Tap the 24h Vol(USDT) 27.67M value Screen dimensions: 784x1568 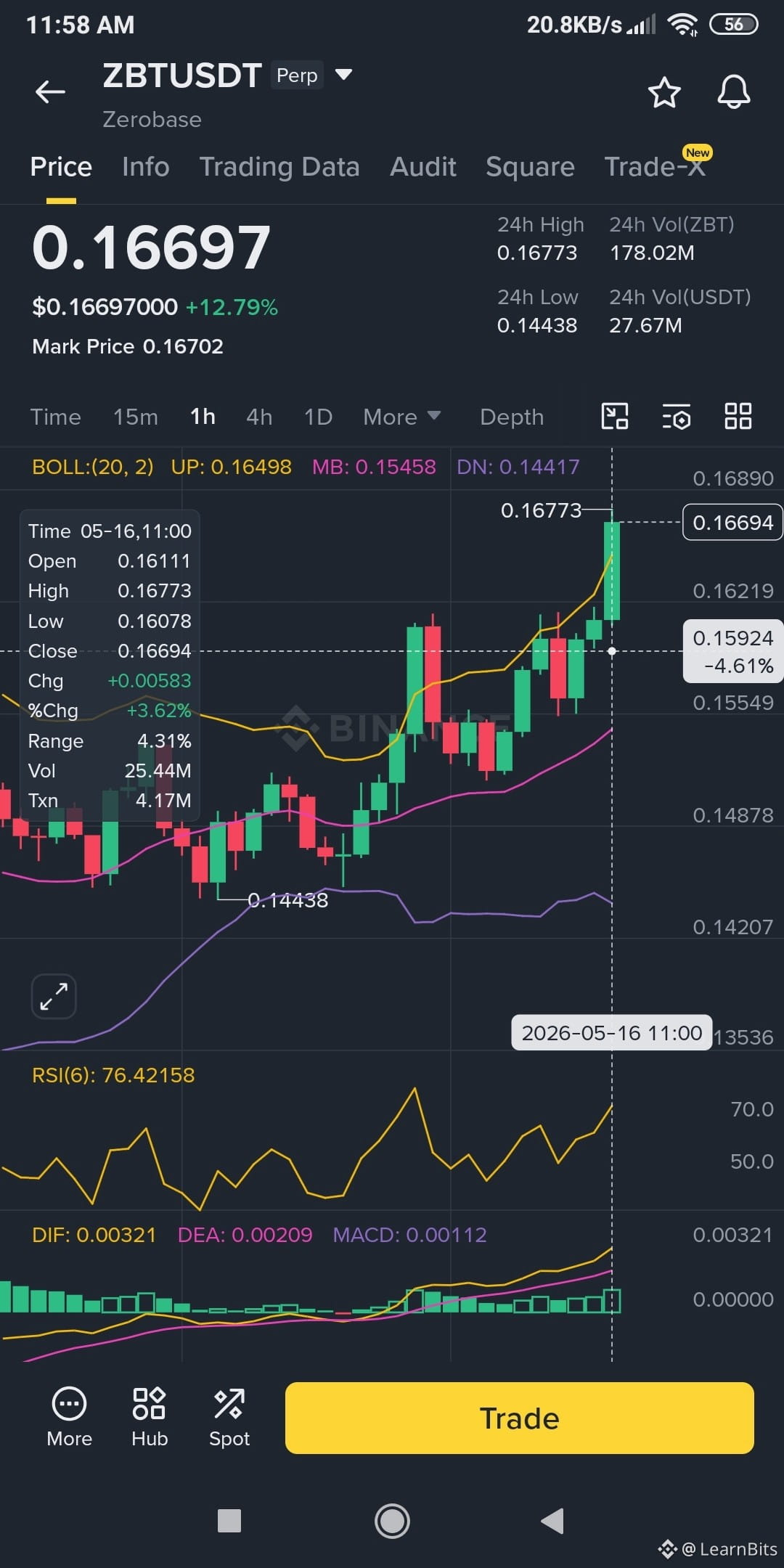click(645, 325)
